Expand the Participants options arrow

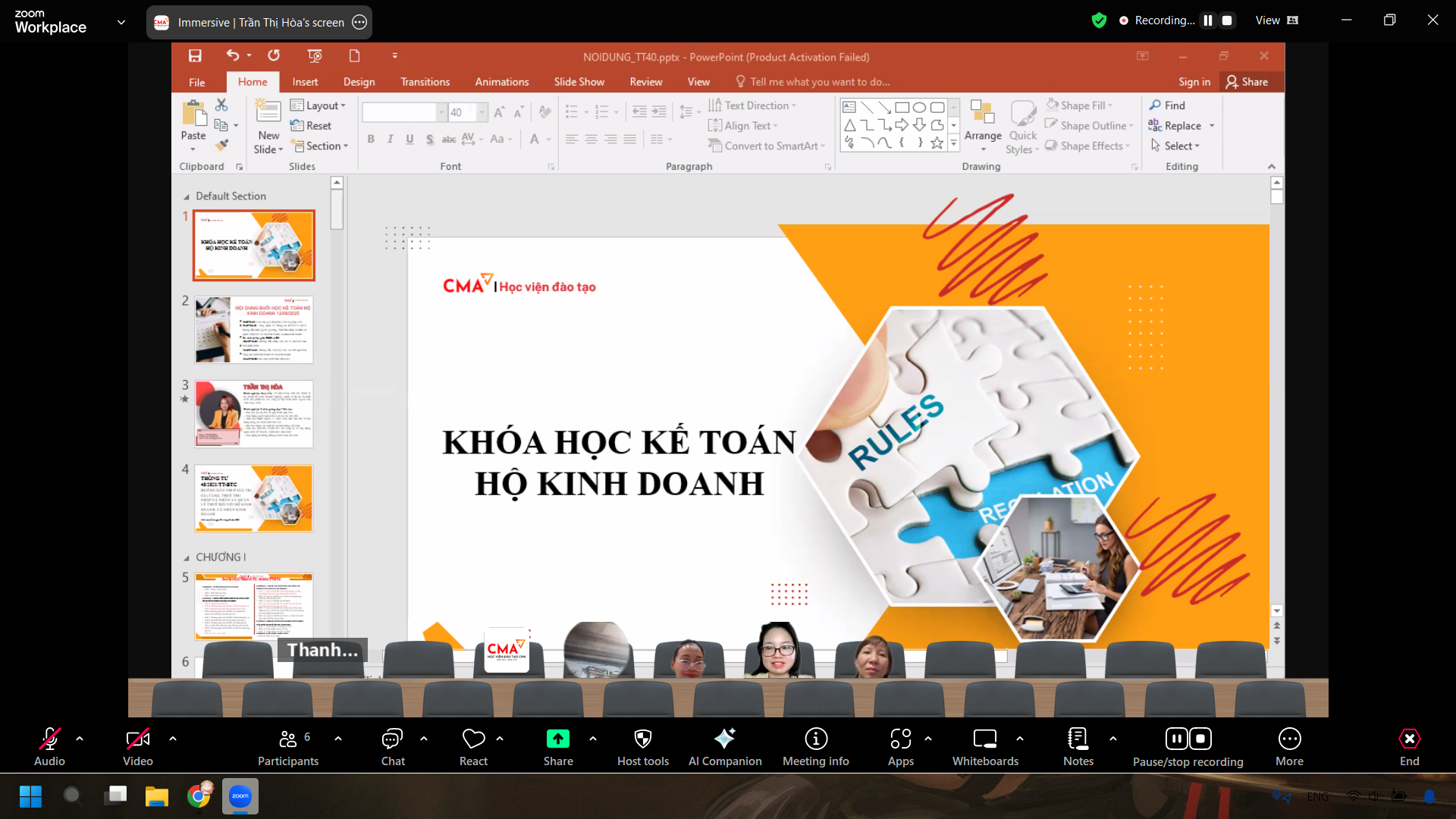point(338,738)
